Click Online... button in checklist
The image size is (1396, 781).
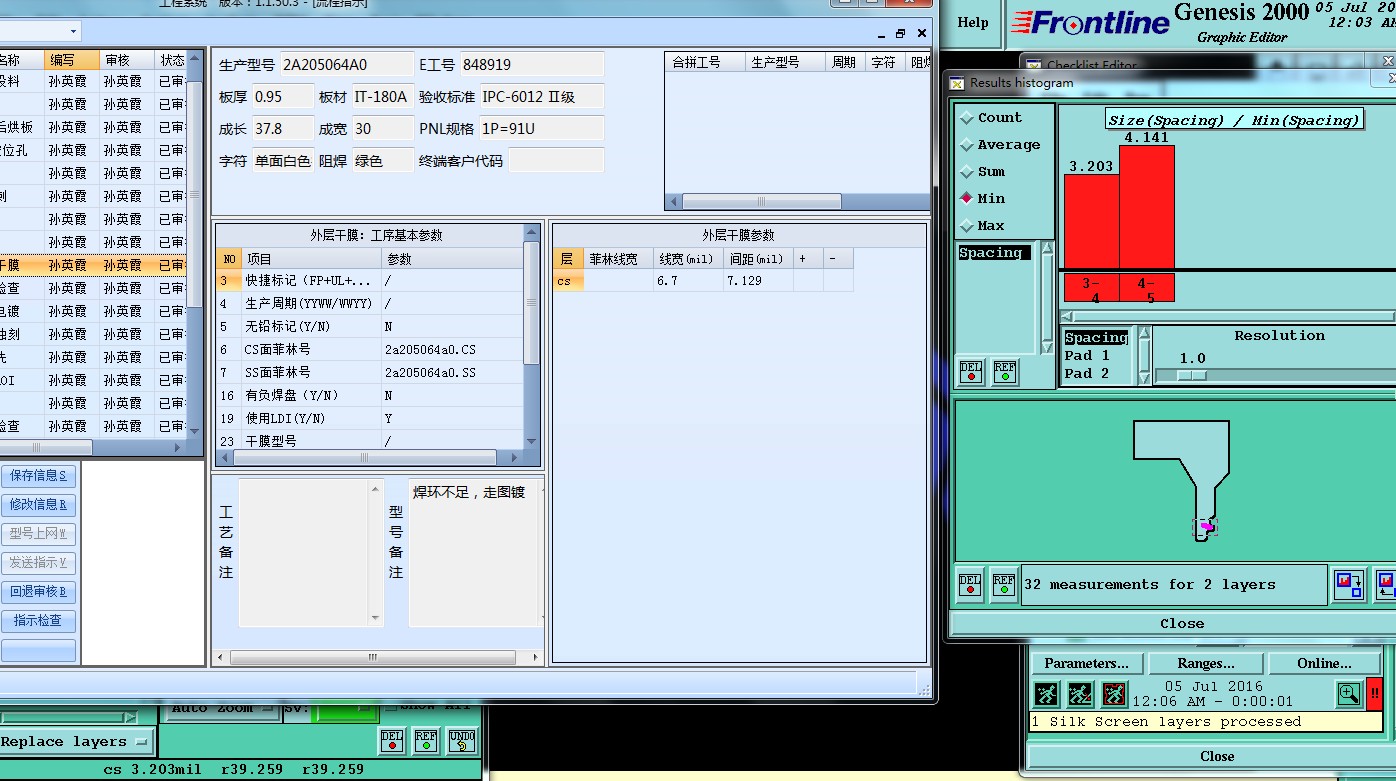pos(1325,663)
